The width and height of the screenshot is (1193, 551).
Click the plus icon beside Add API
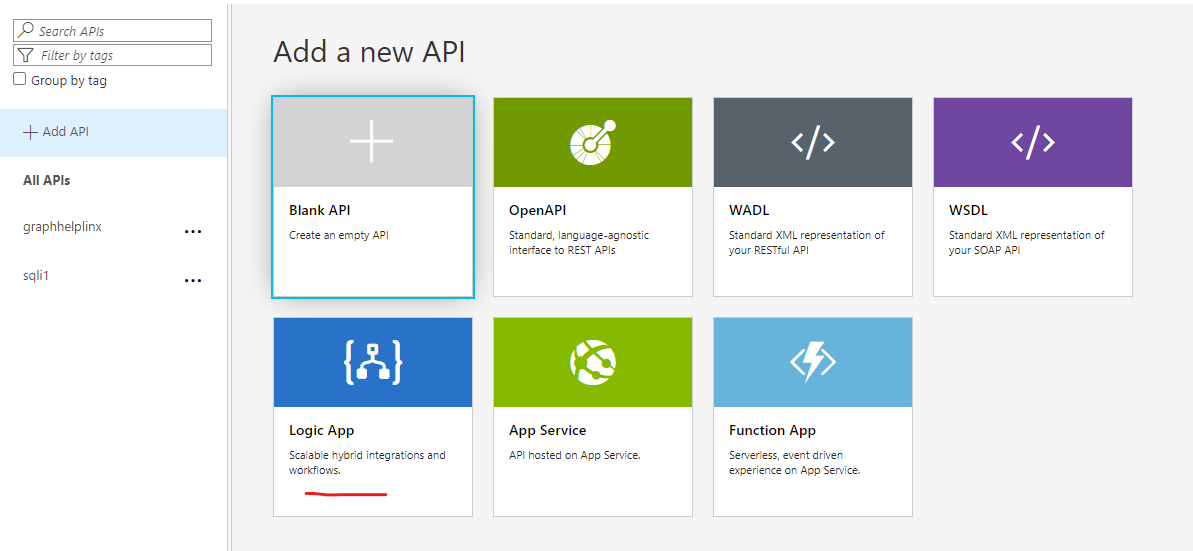point(30,132)
